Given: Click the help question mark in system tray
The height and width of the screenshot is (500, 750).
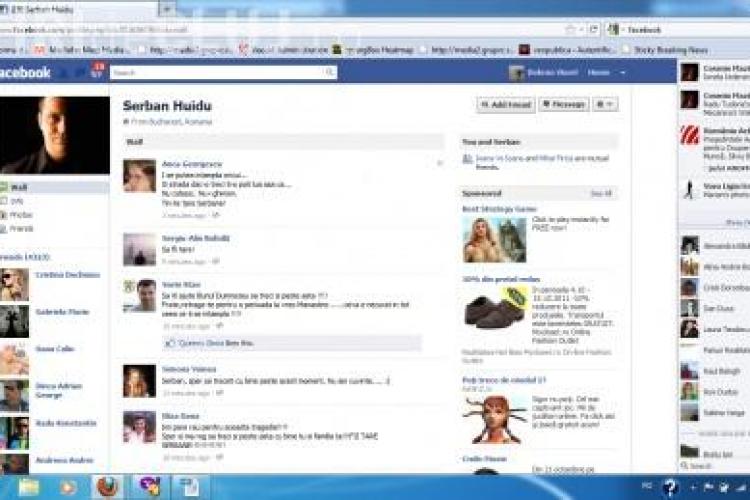Looking at the screenshot, I should click(x=672, y=487).
